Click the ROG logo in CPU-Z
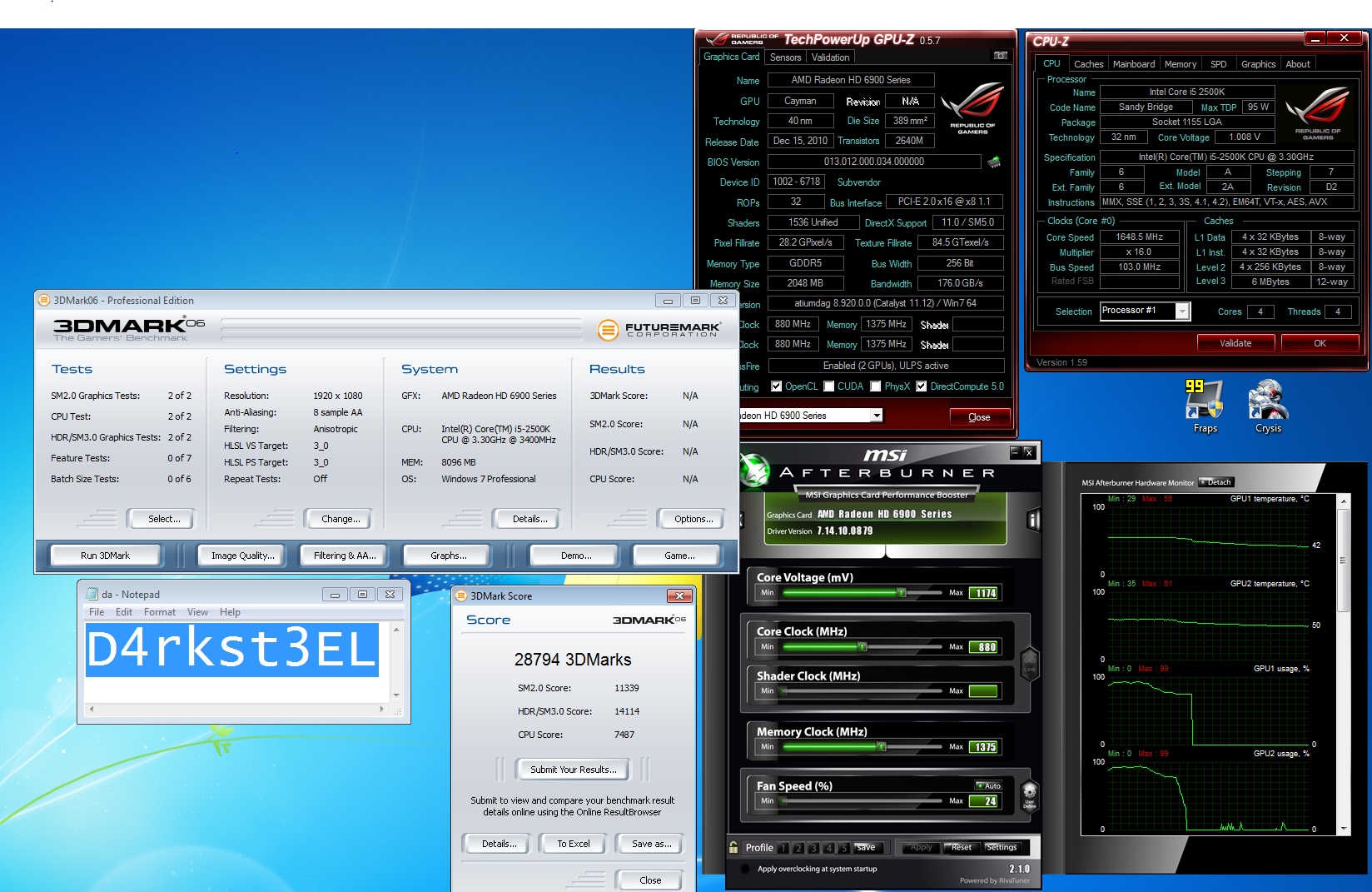The image size is (1372, 892). tap(1318, 112)
